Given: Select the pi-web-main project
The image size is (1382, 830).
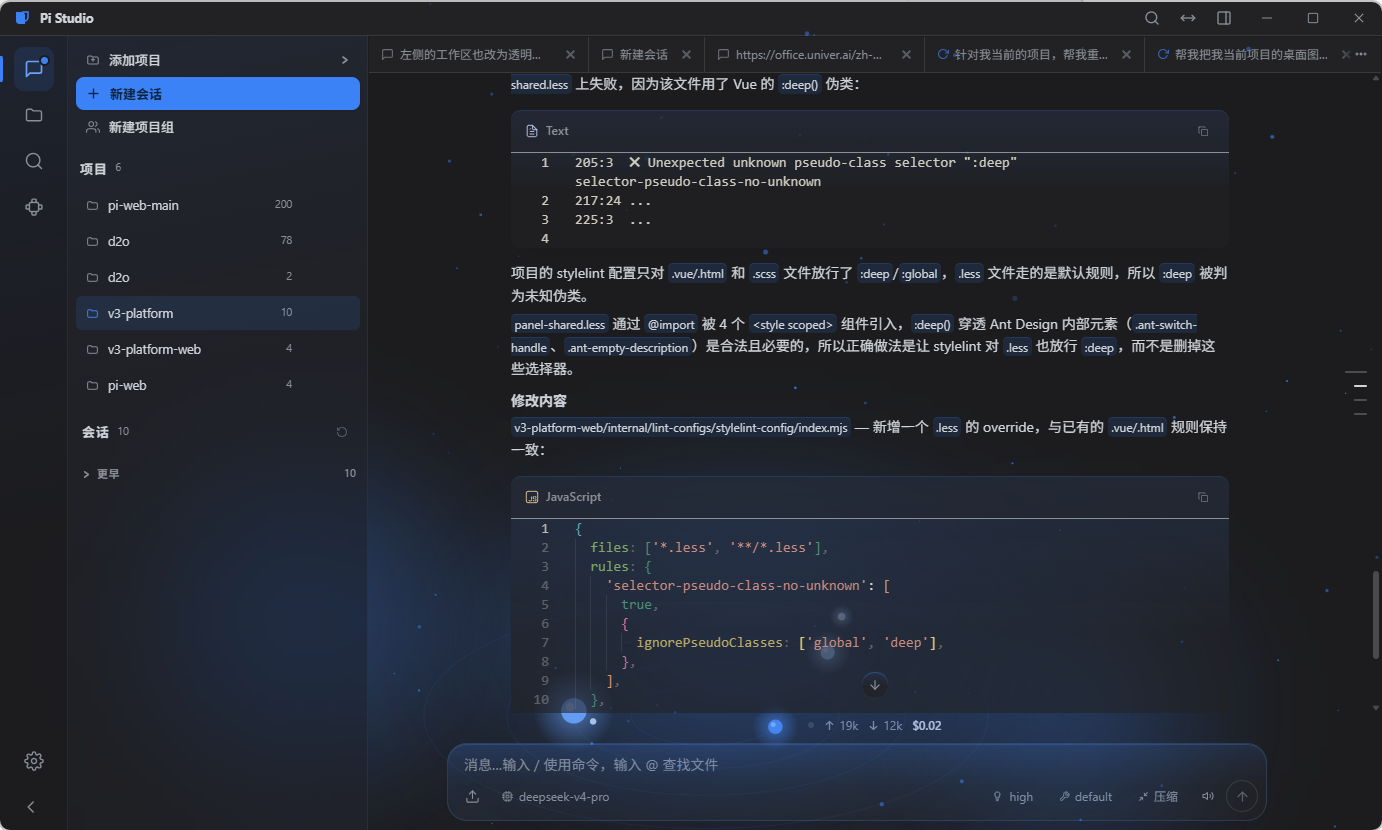Looking at the screenshot, I should coord(218,205).
